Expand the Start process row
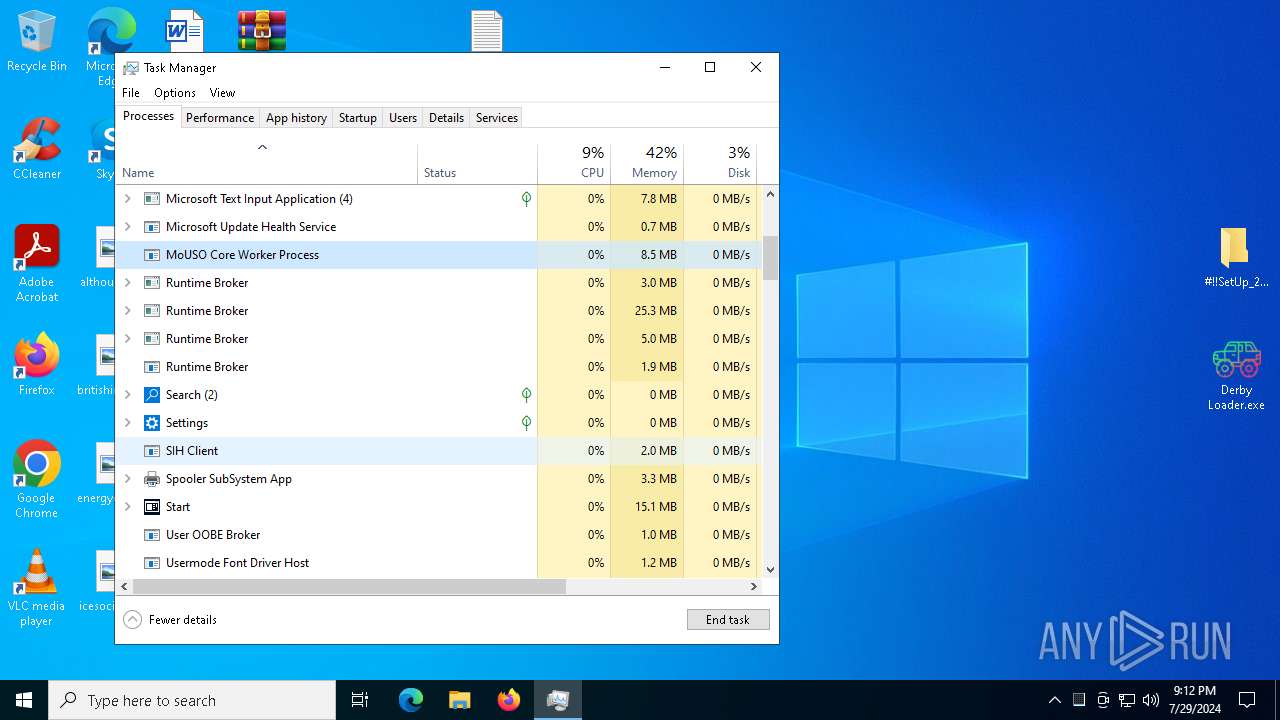This screenshot has width=1280, height=720. coord(127,507)
